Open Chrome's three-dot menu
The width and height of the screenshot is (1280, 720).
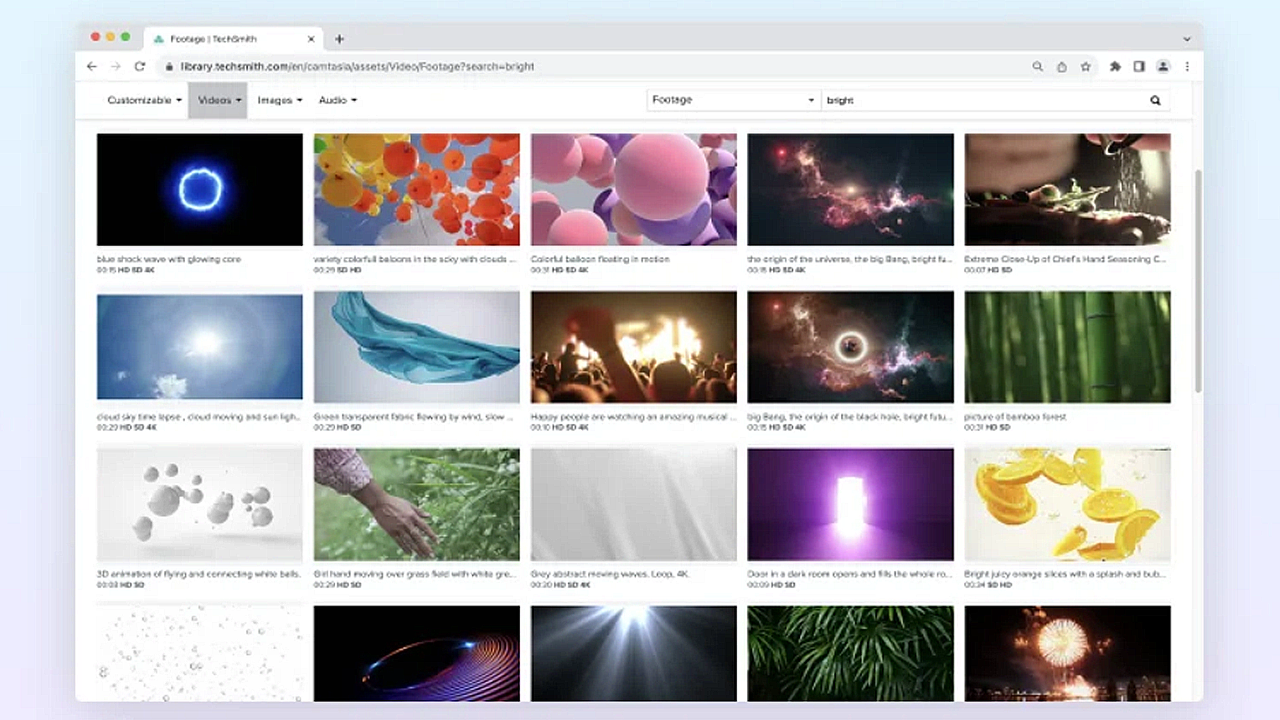coord(1187,66)
